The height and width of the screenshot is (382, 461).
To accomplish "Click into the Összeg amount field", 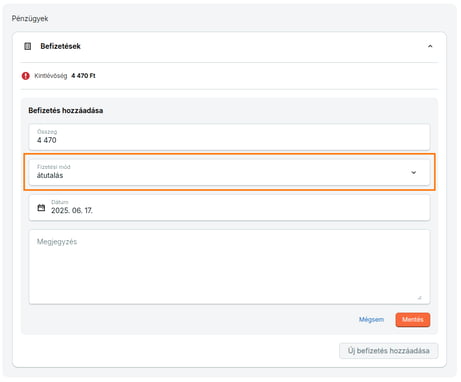I will [229, 137].
